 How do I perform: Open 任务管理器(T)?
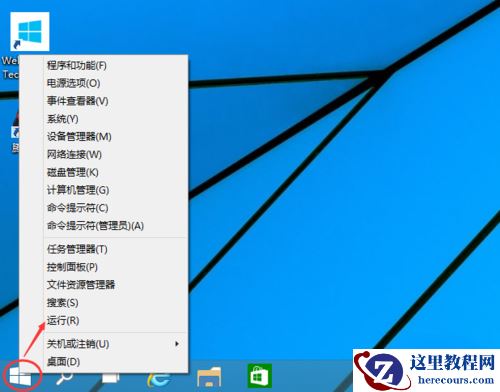(x=104, y=249)
